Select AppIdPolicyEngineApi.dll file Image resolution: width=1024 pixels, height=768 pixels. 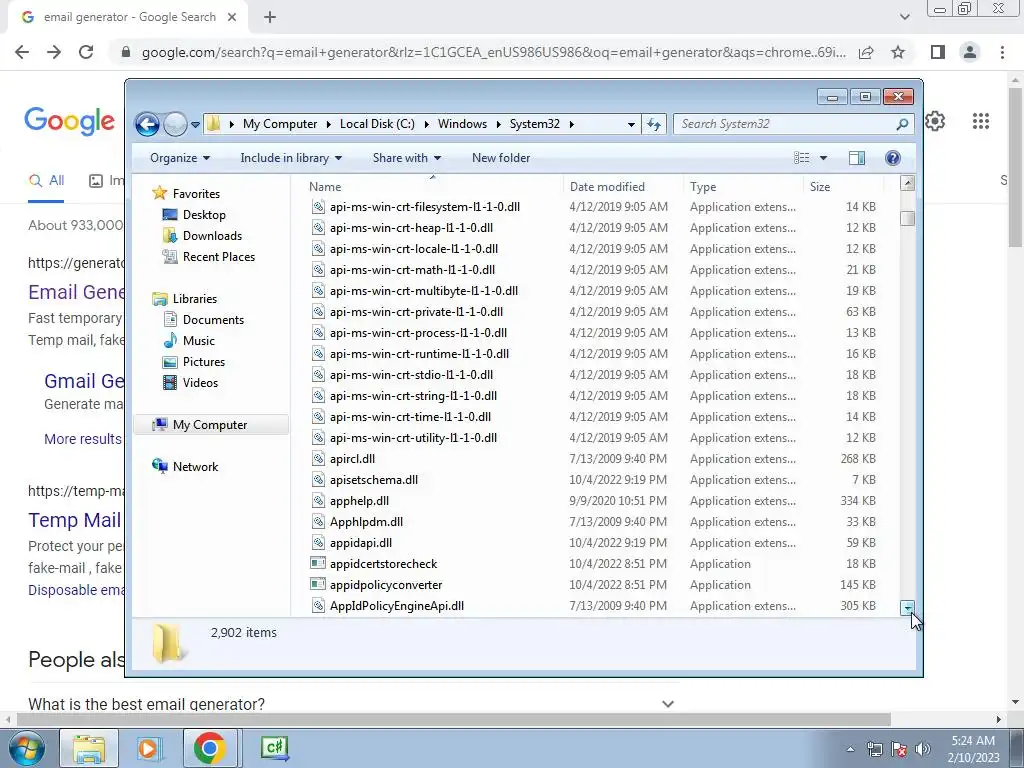coord(397,606)
